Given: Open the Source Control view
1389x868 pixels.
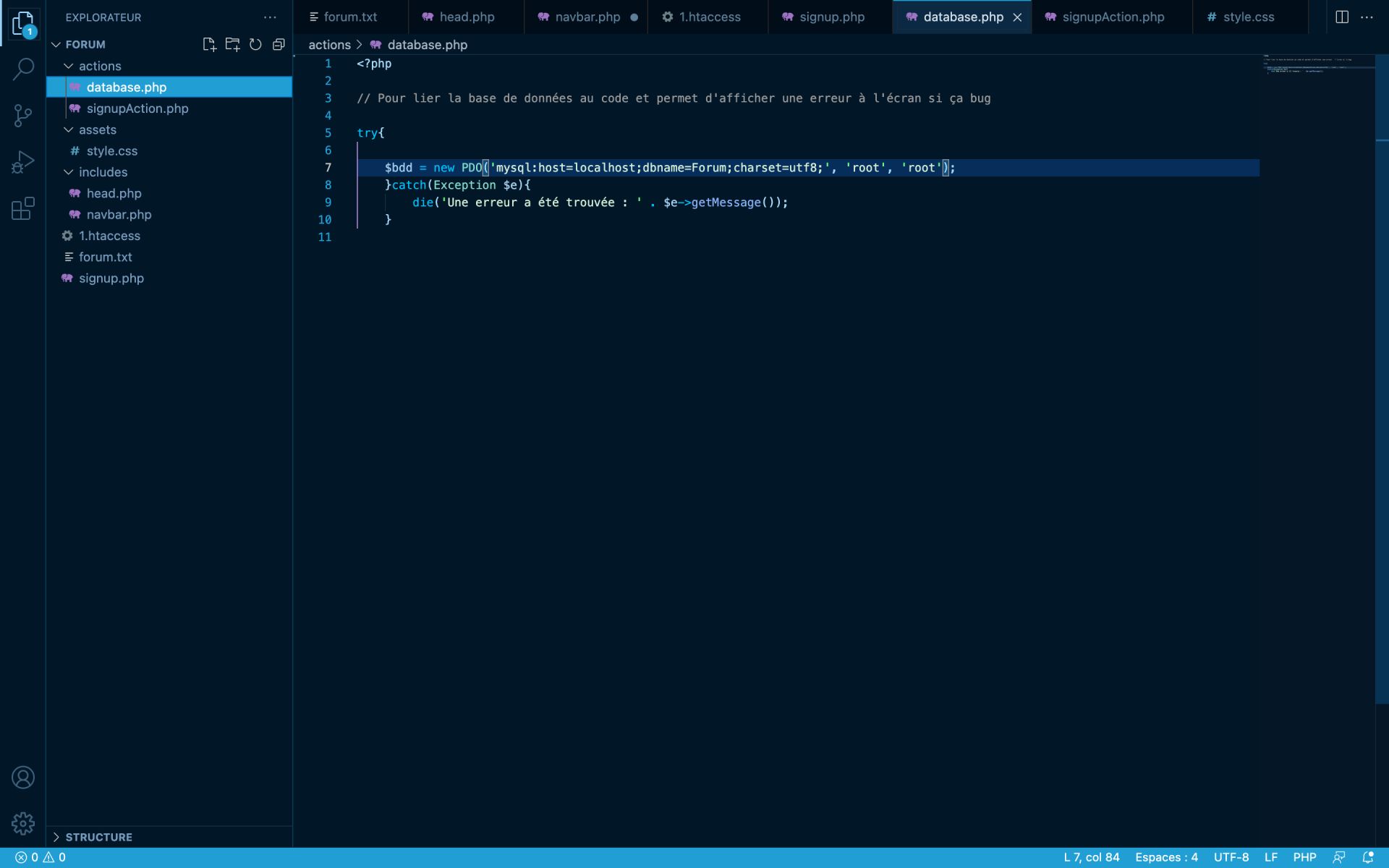Looking at the screenshot, I should 23,116.
